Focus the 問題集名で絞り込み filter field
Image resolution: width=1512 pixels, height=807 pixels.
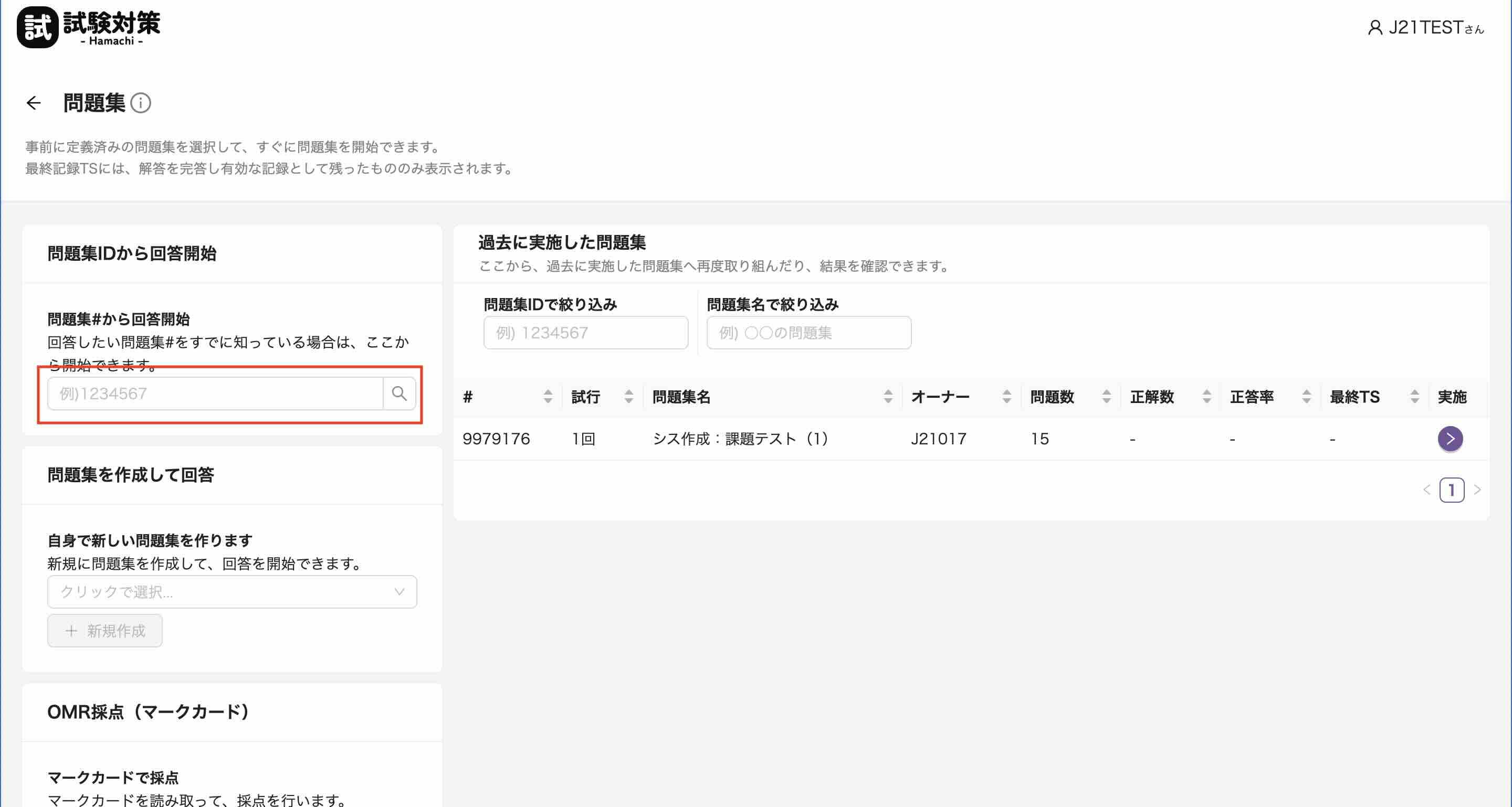808,333
